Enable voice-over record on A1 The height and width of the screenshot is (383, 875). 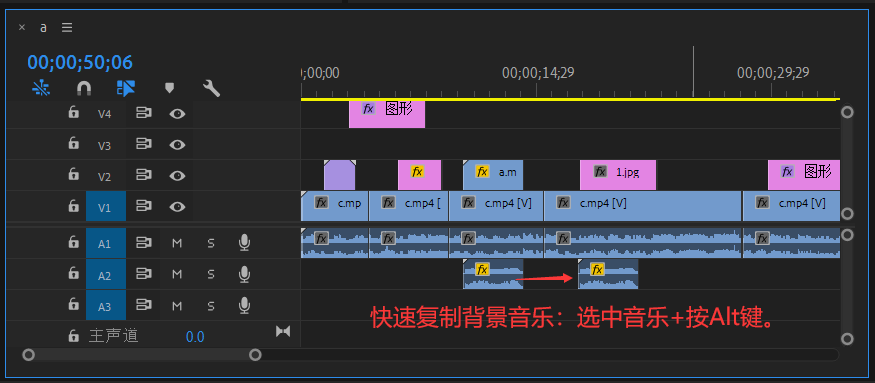(x=244, y=242)
